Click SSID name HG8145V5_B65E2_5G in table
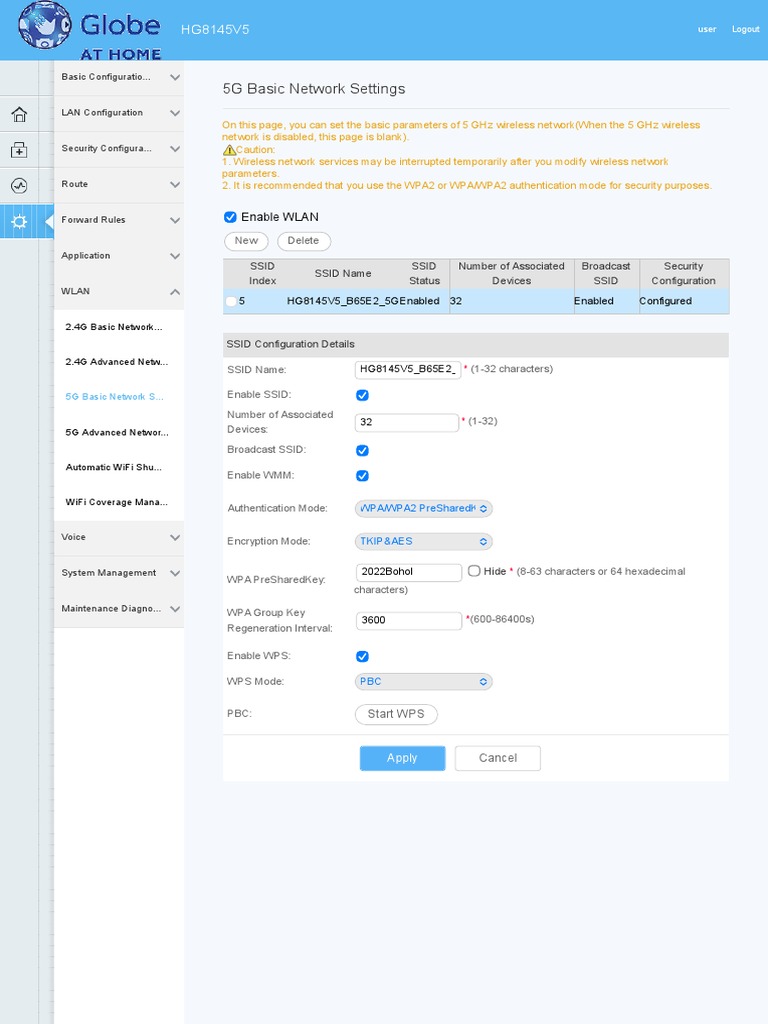Image resolution: width=768 pixels, height=1024 pixels. tap(343, 301)
